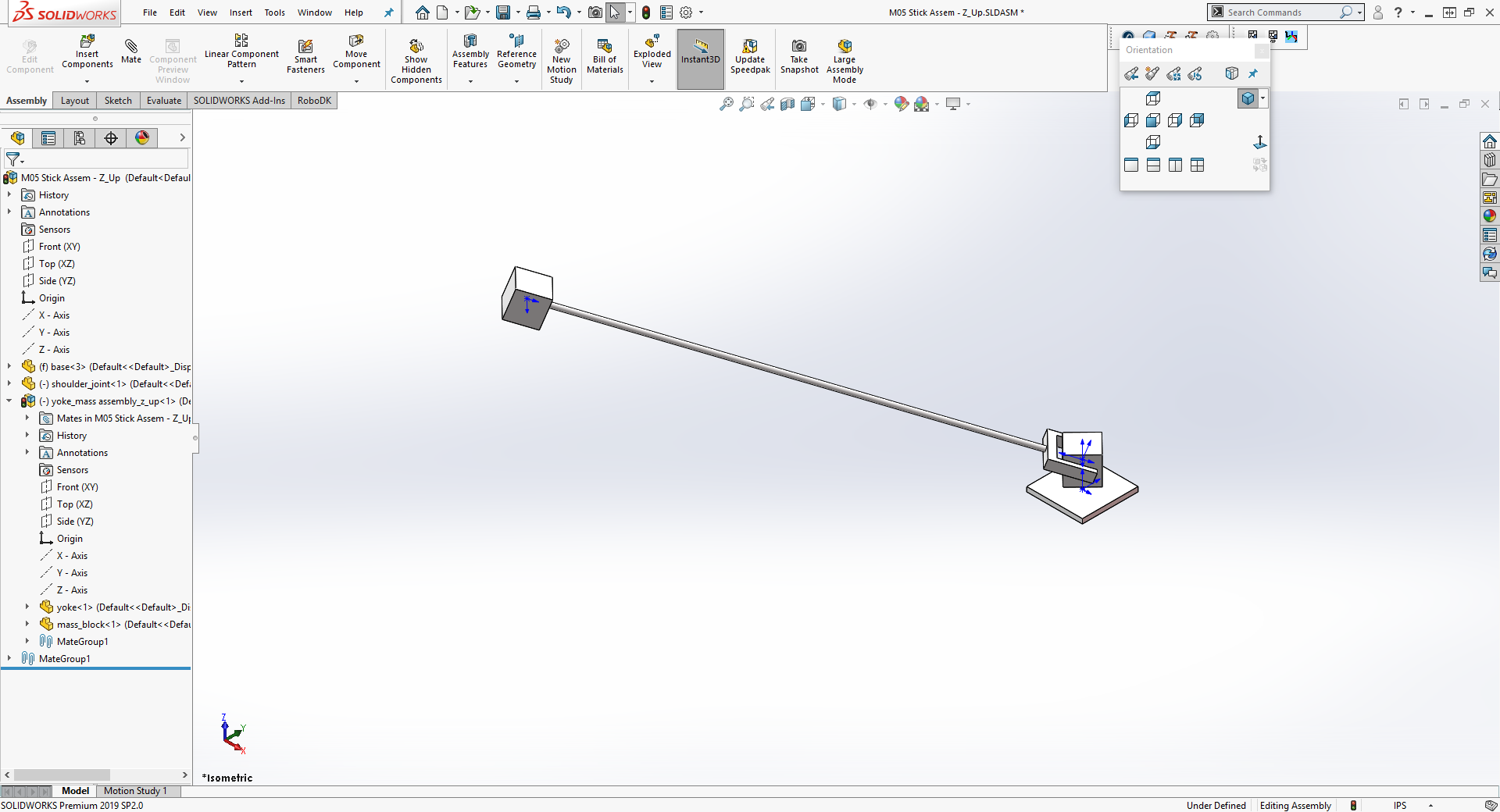The width and height of the screenshot is (1500, 812).
Task: Click the Motion Study 1 tab
Action: [135, 791]
